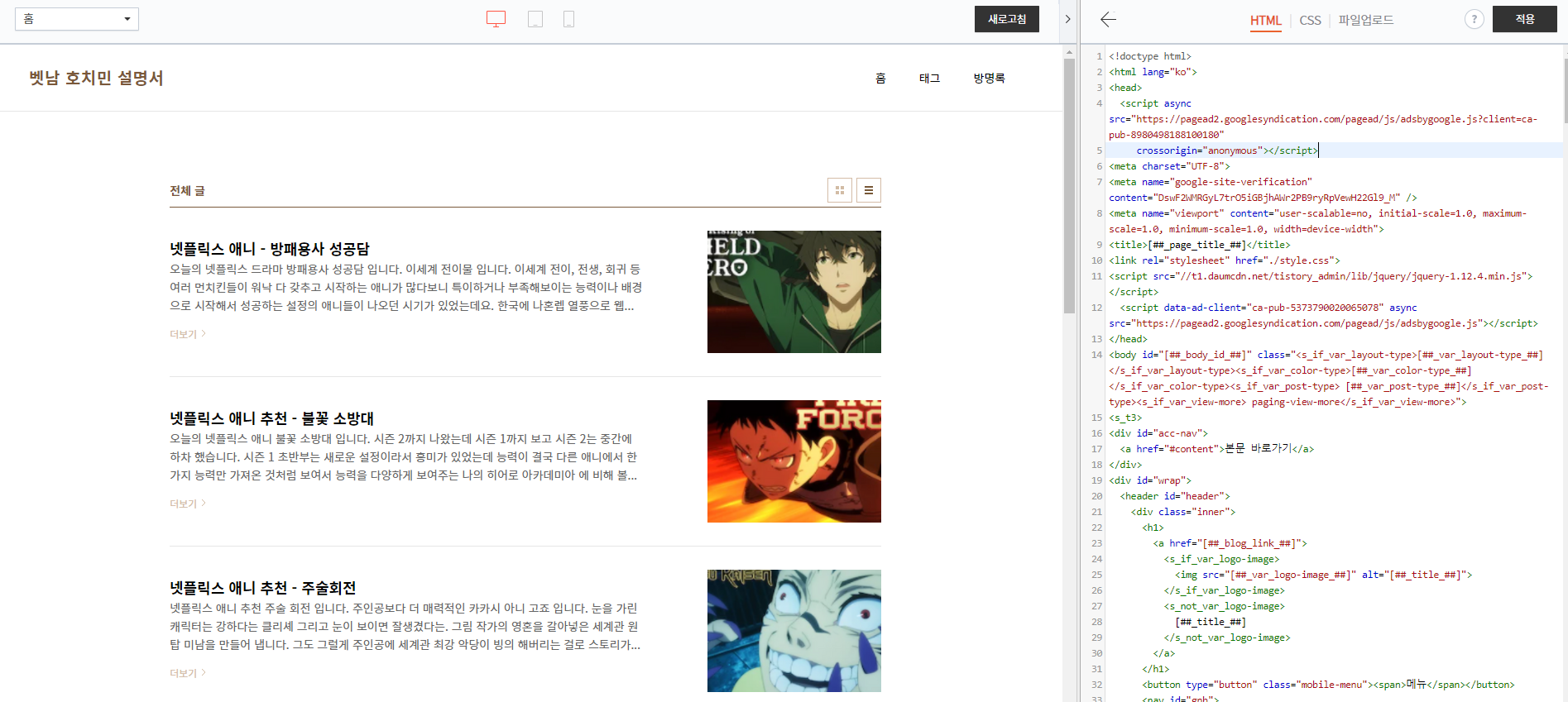Viewport: 1568px width, 702px height.
Task: Click the 방패용사 post summary text
Action: click(406, 288)
